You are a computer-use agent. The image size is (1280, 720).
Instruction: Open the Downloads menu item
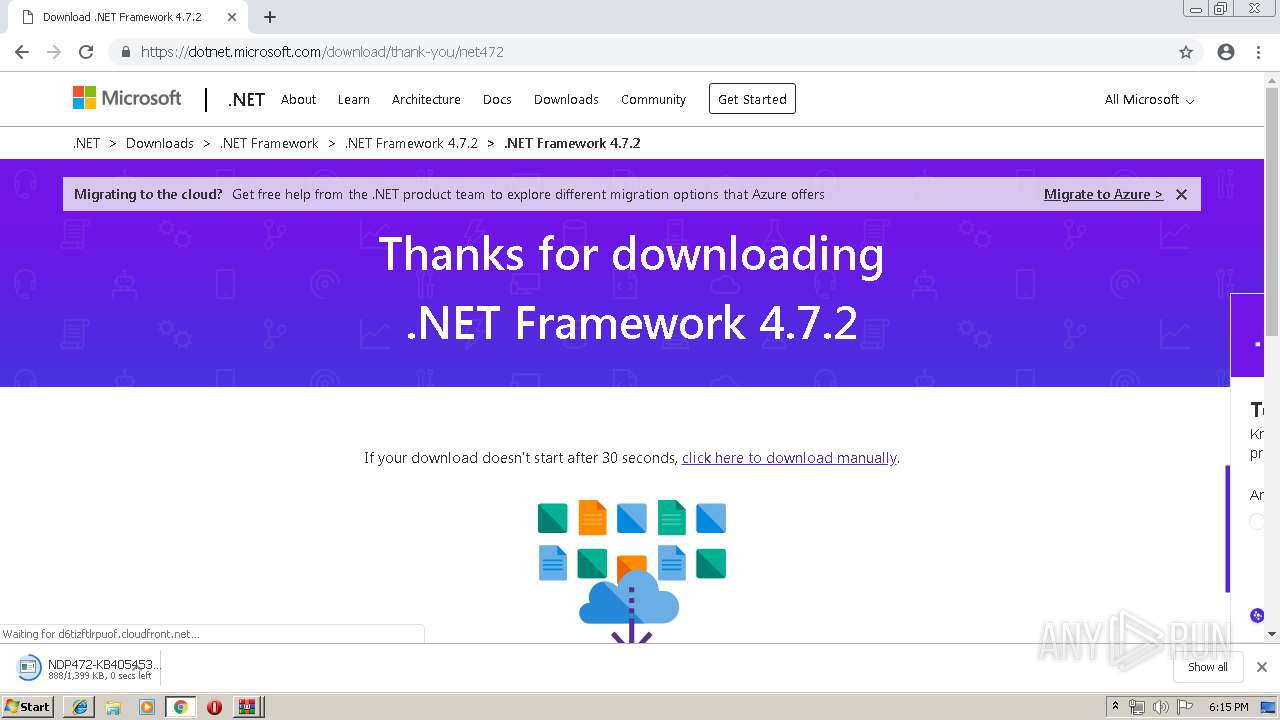[566, 99]
